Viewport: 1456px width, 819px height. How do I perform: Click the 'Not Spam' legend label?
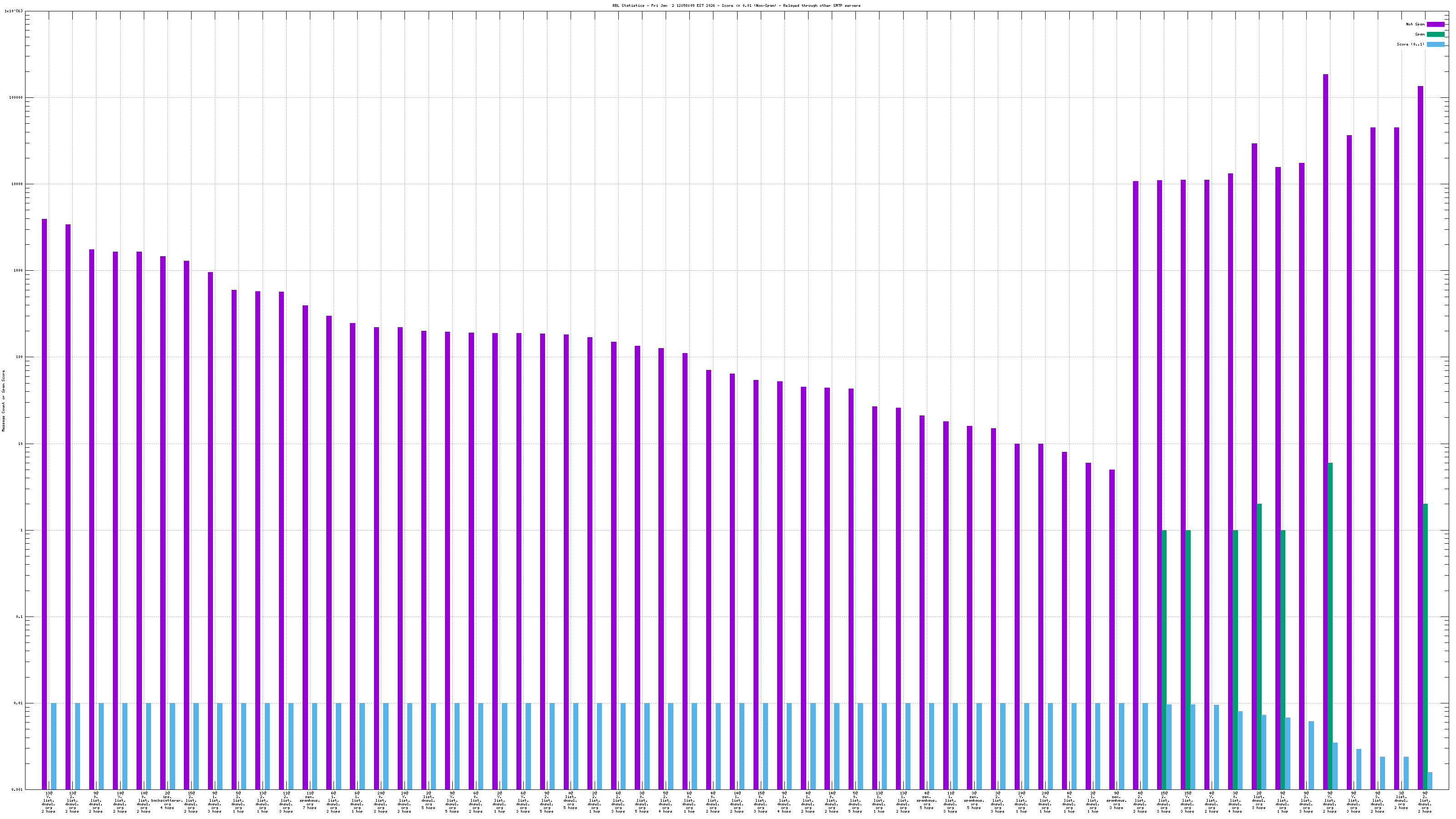[1416, 24]
